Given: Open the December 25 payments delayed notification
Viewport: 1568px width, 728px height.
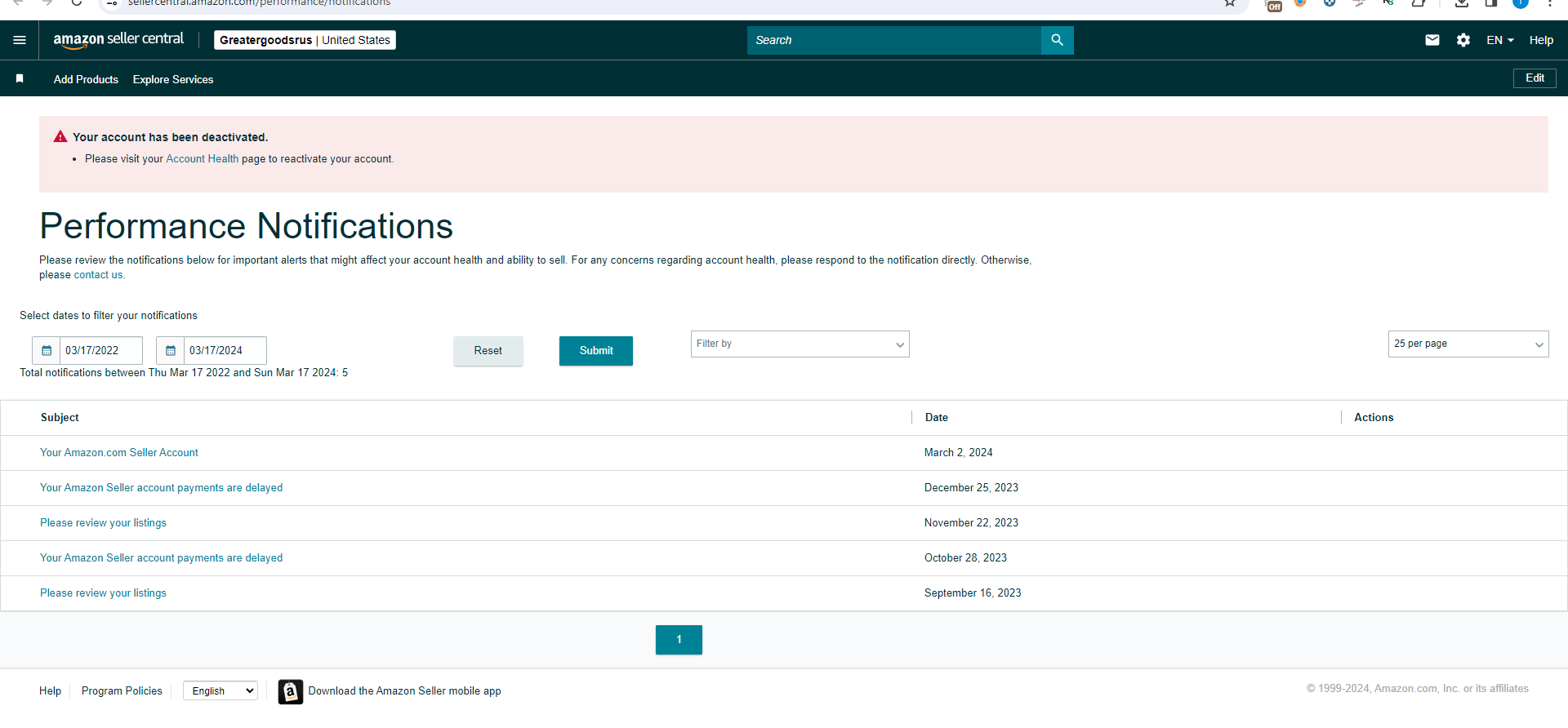Looking at the screenshot, I should pyautogui.click(x=162, y=487).
